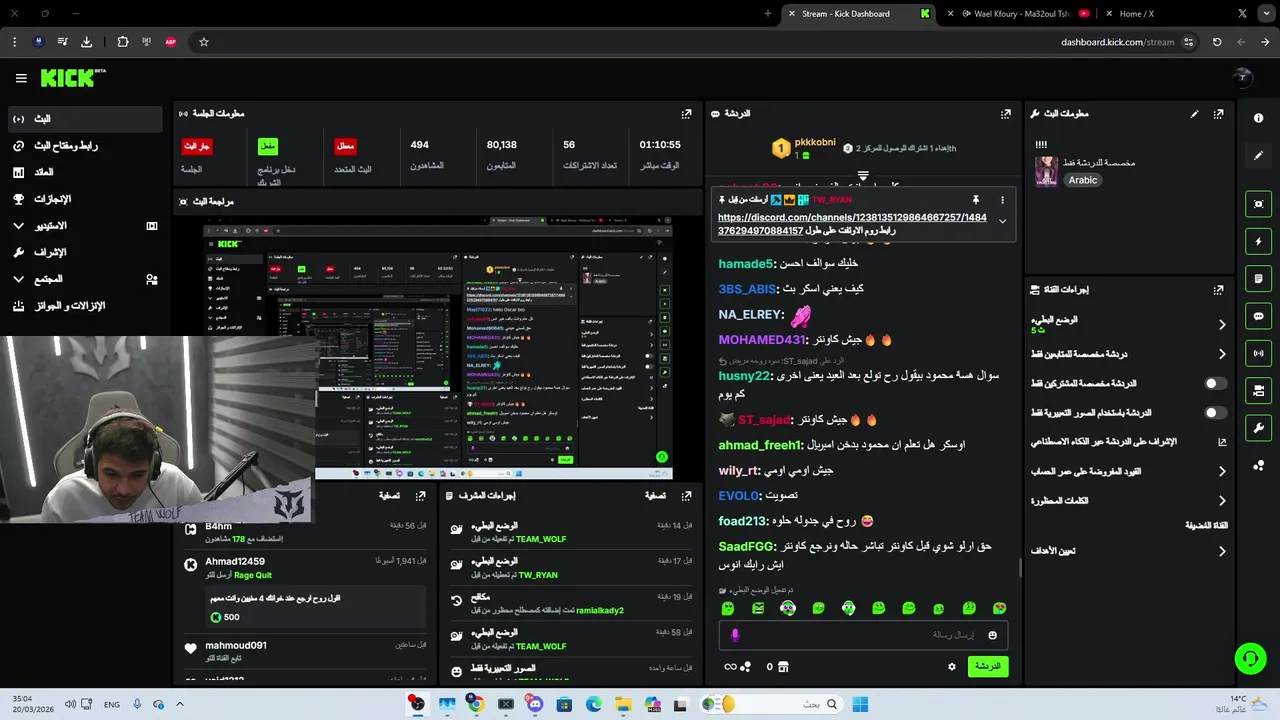Open MOHAMED431 username in chat
Image resolution: width=1280 pixels, height=720 pixels.
point(762,340)
